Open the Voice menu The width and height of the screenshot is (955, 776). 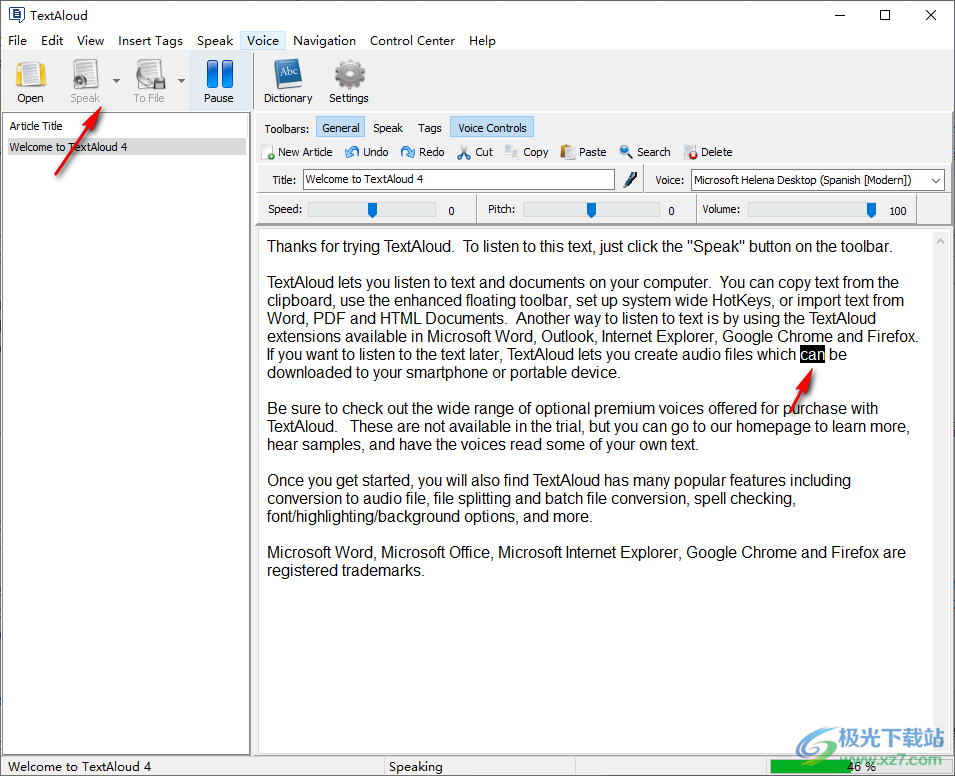point(263,41)
